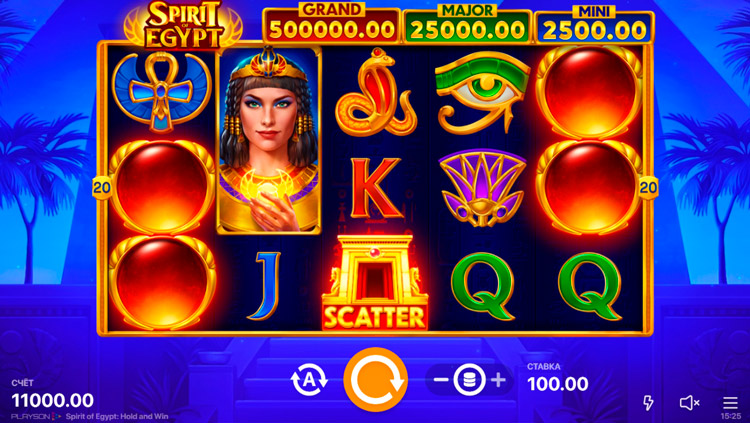The width and height of the screenshot is (750, 423).
Task: Increase the bet with plus button
Action: point(498,380)
